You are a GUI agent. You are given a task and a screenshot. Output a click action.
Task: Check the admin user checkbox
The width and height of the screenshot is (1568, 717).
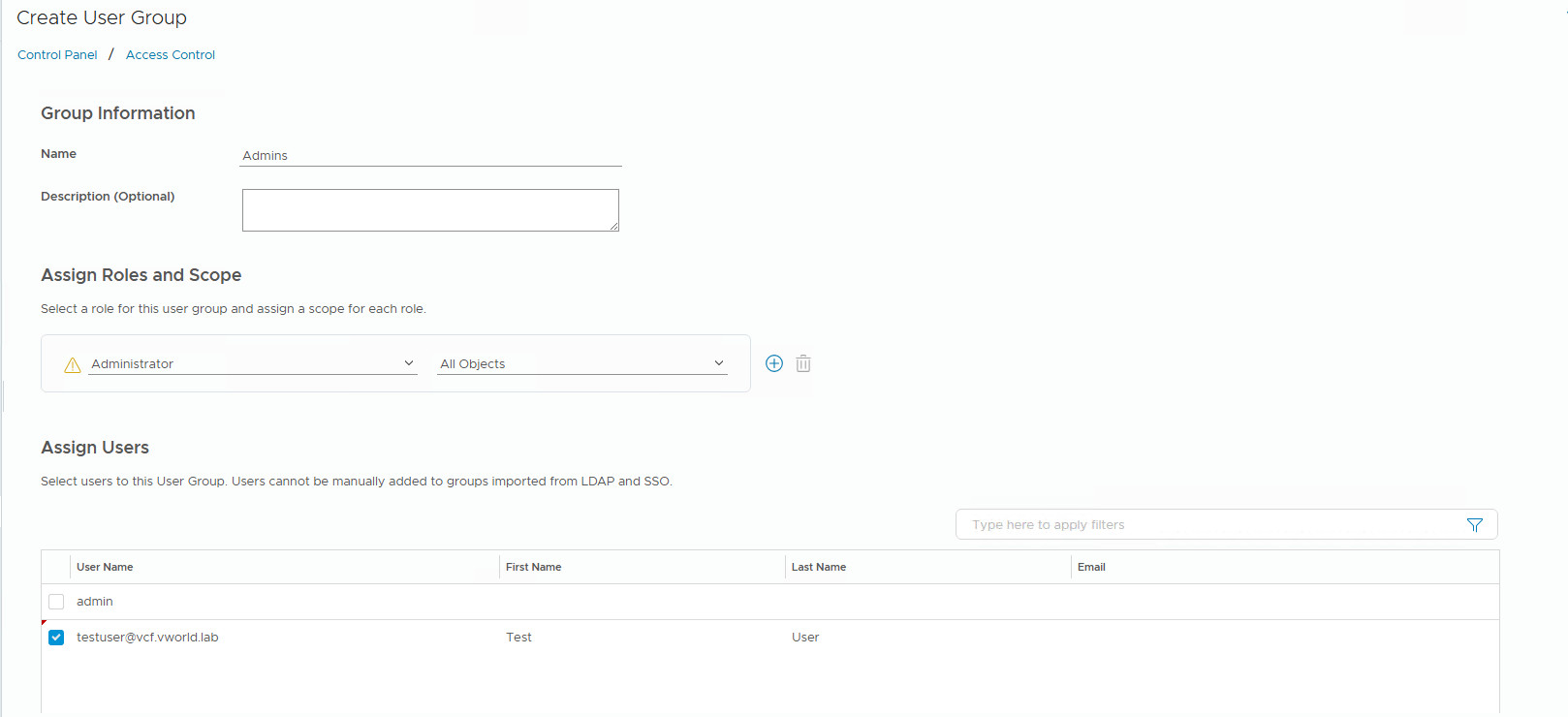[x=56, y=602]
